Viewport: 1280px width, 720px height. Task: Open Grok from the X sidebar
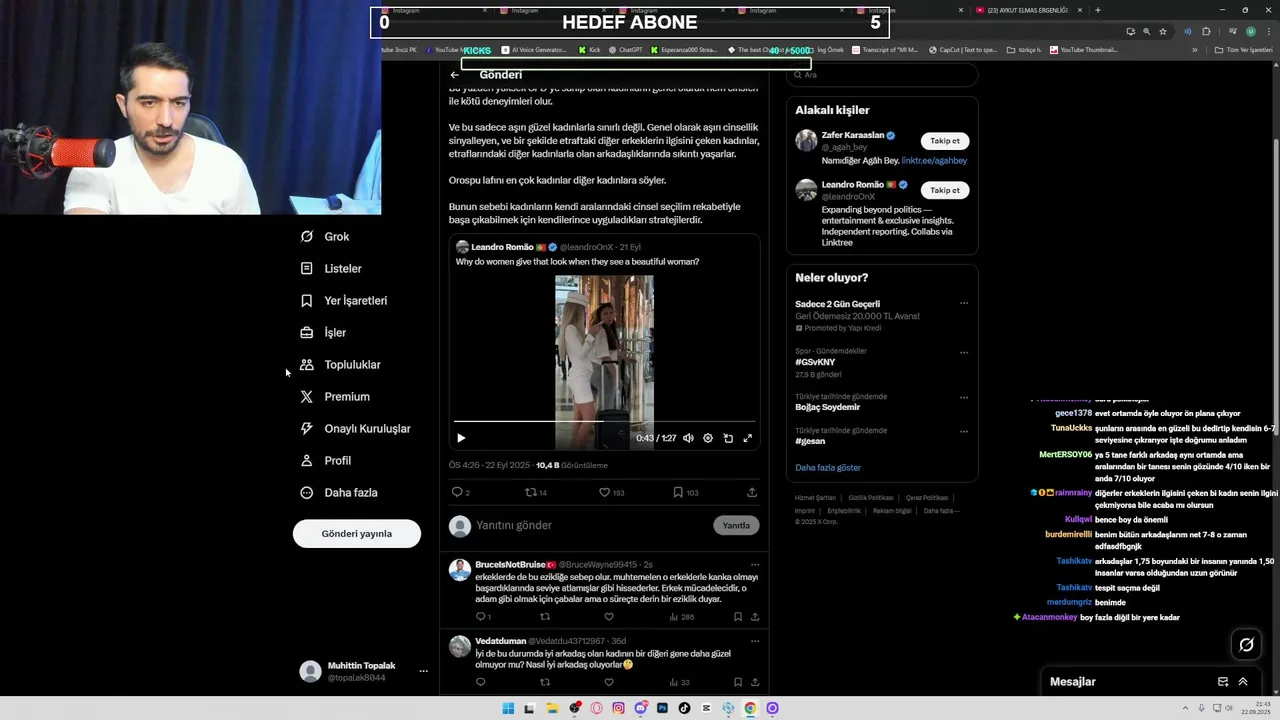(x=325, y=237)
